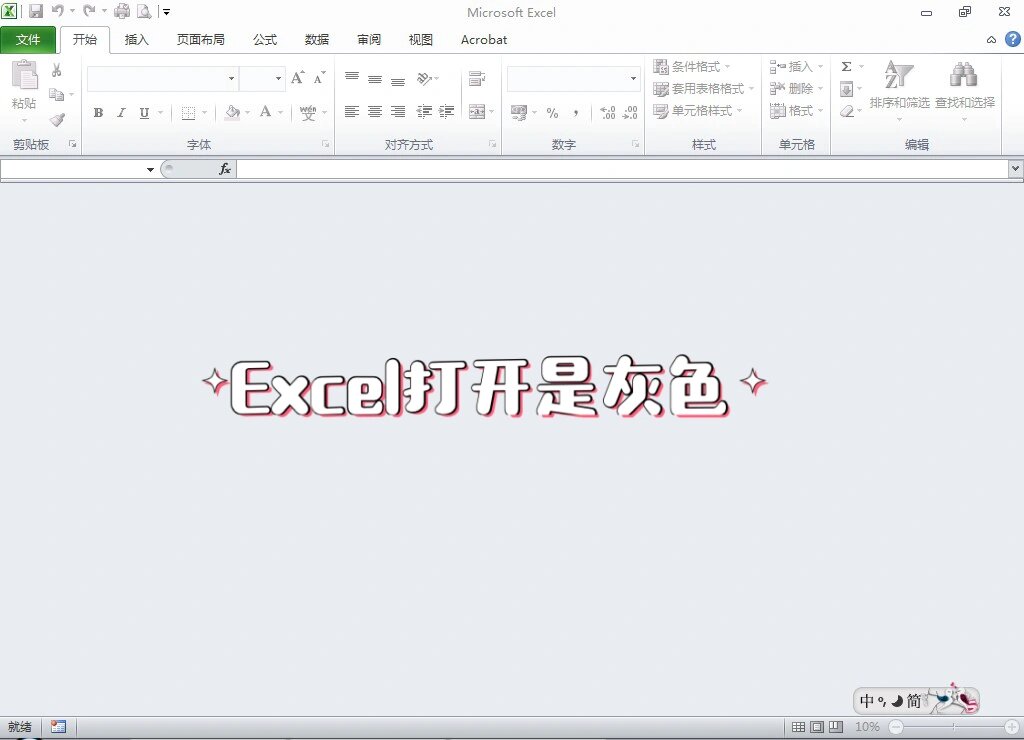1024x740 pixels.
Task: Open the font name combo box
Action: 162,78
